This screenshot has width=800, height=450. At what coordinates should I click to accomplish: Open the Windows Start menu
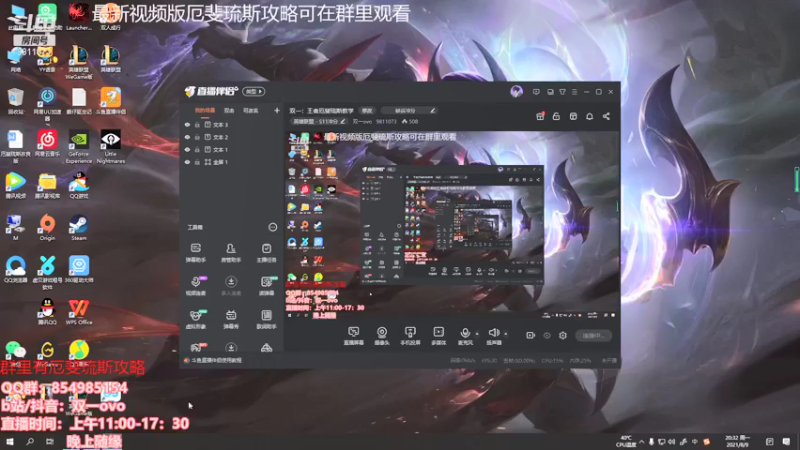(x=10, y=441)
